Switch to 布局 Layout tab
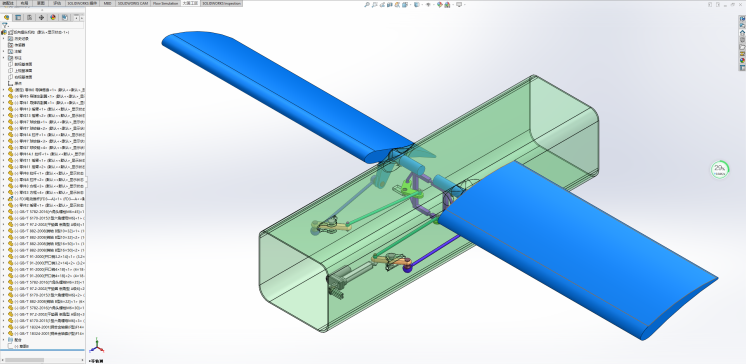The height and width of the screenshot is (364, 746). coord(24,3)
